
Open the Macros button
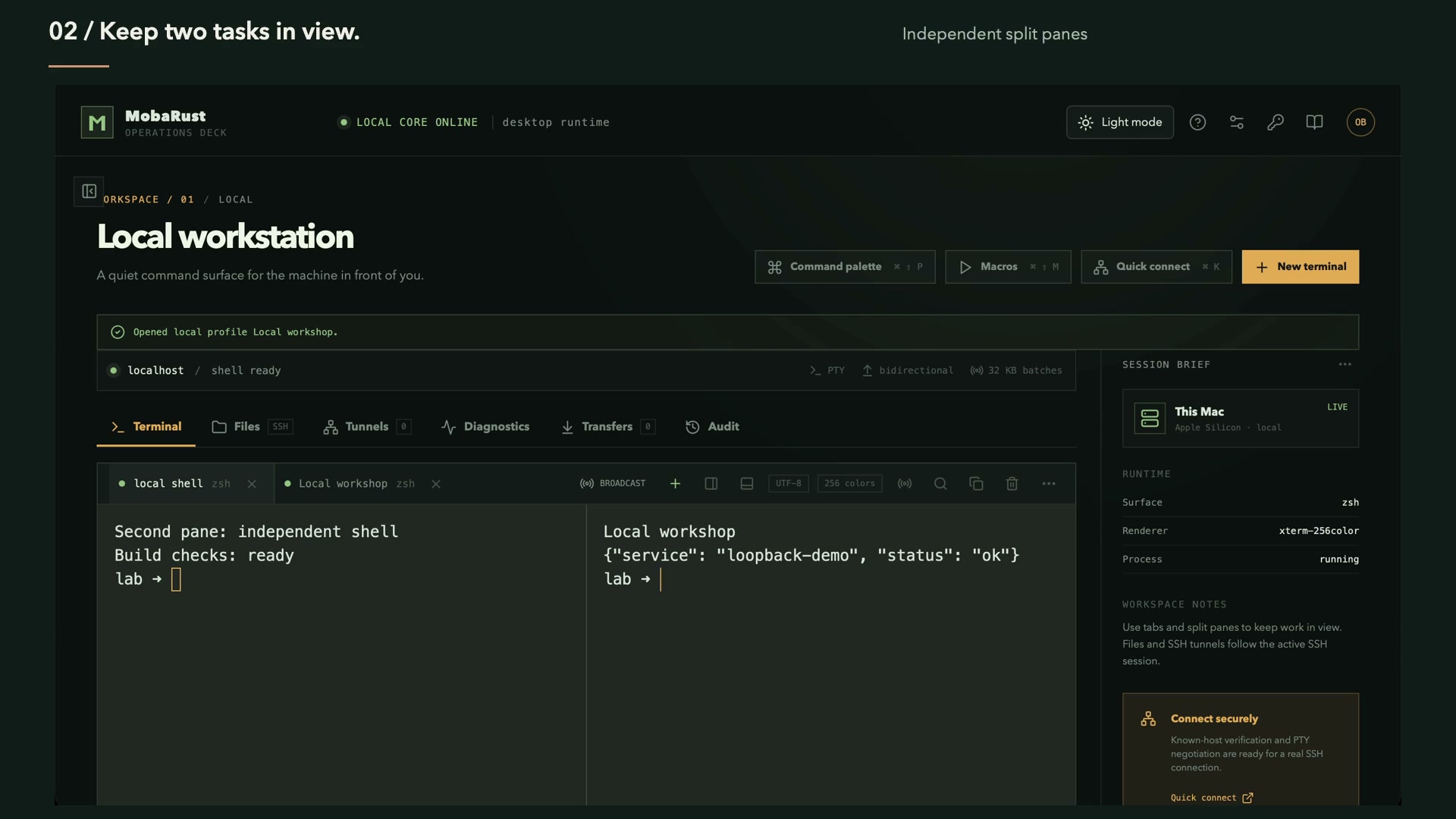coord(1008,267)
